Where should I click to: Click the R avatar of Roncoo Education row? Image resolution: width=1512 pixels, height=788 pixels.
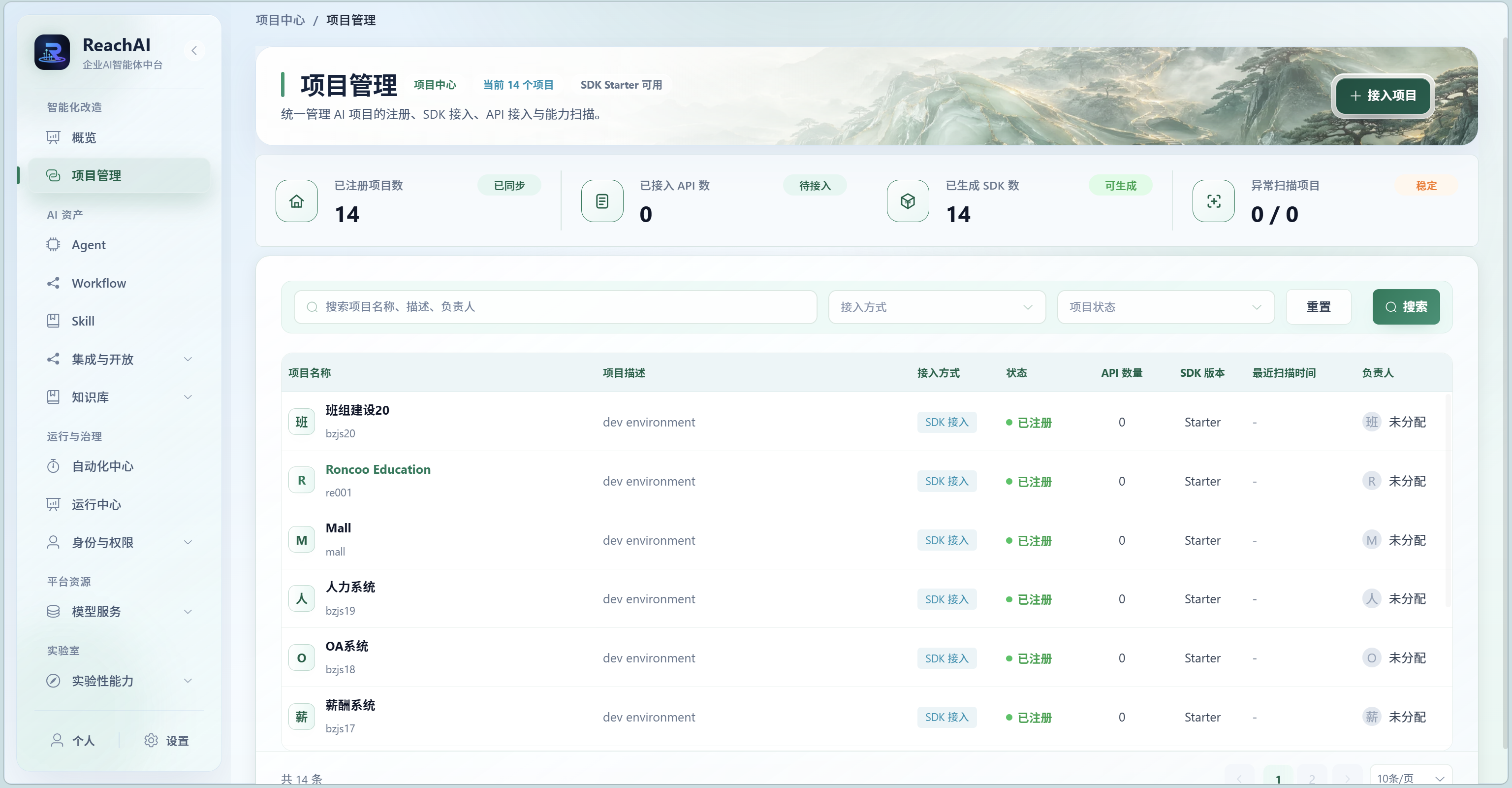click(302, 480)
